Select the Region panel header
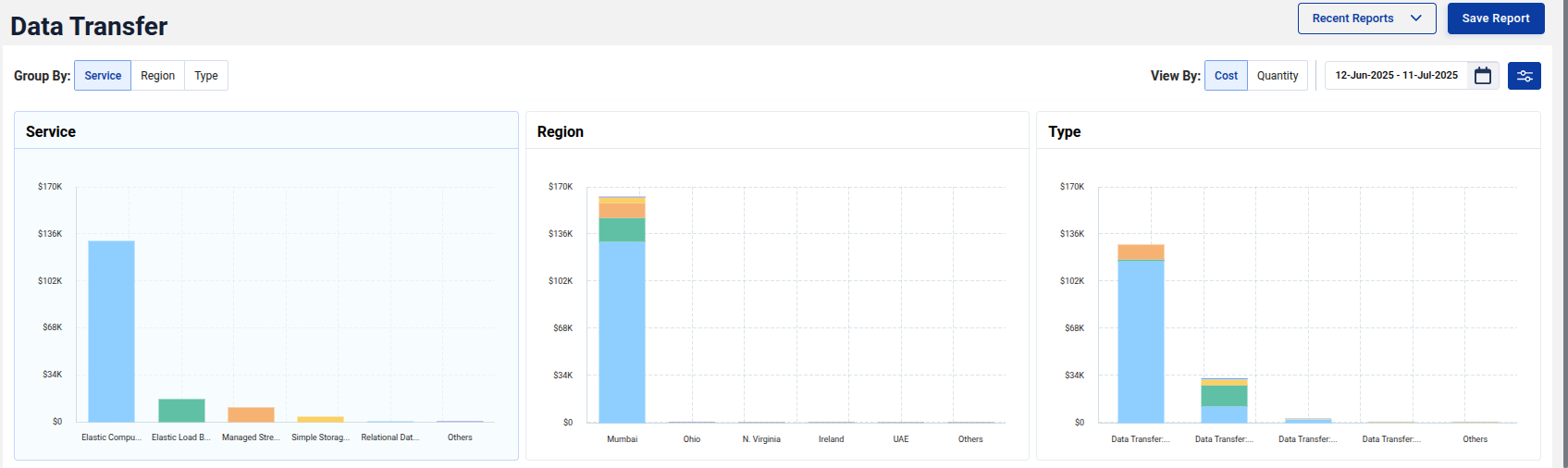This screenshot has height=468, width=1568. coord(561,131)
